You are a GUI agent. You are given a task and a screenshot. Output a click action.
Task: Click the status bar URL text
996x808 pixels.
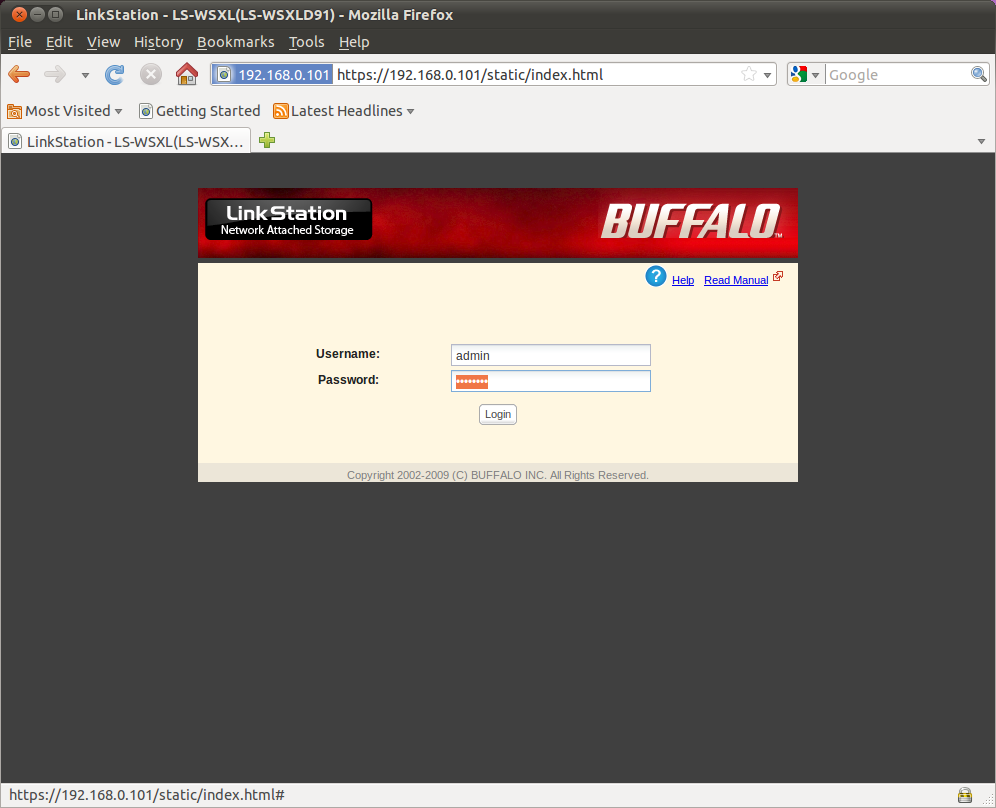(147, 795)
